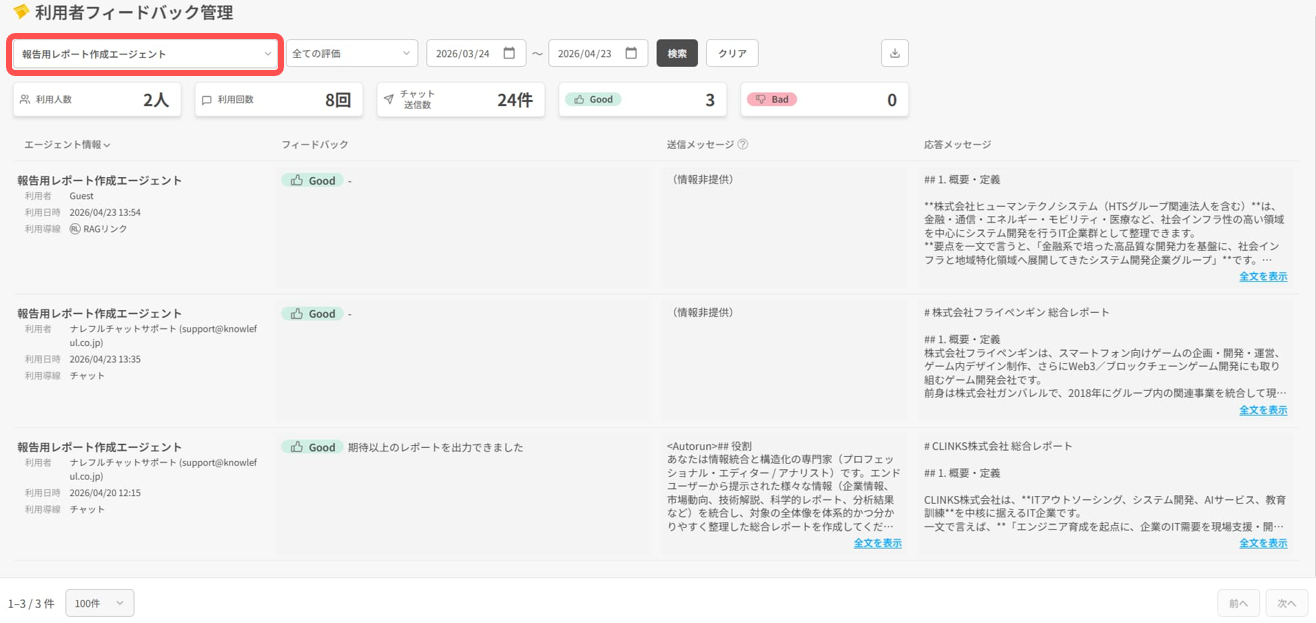Expand the 全ての評価 rating filter
Screen dimensions: 1316x623
(x=352, y=54)
